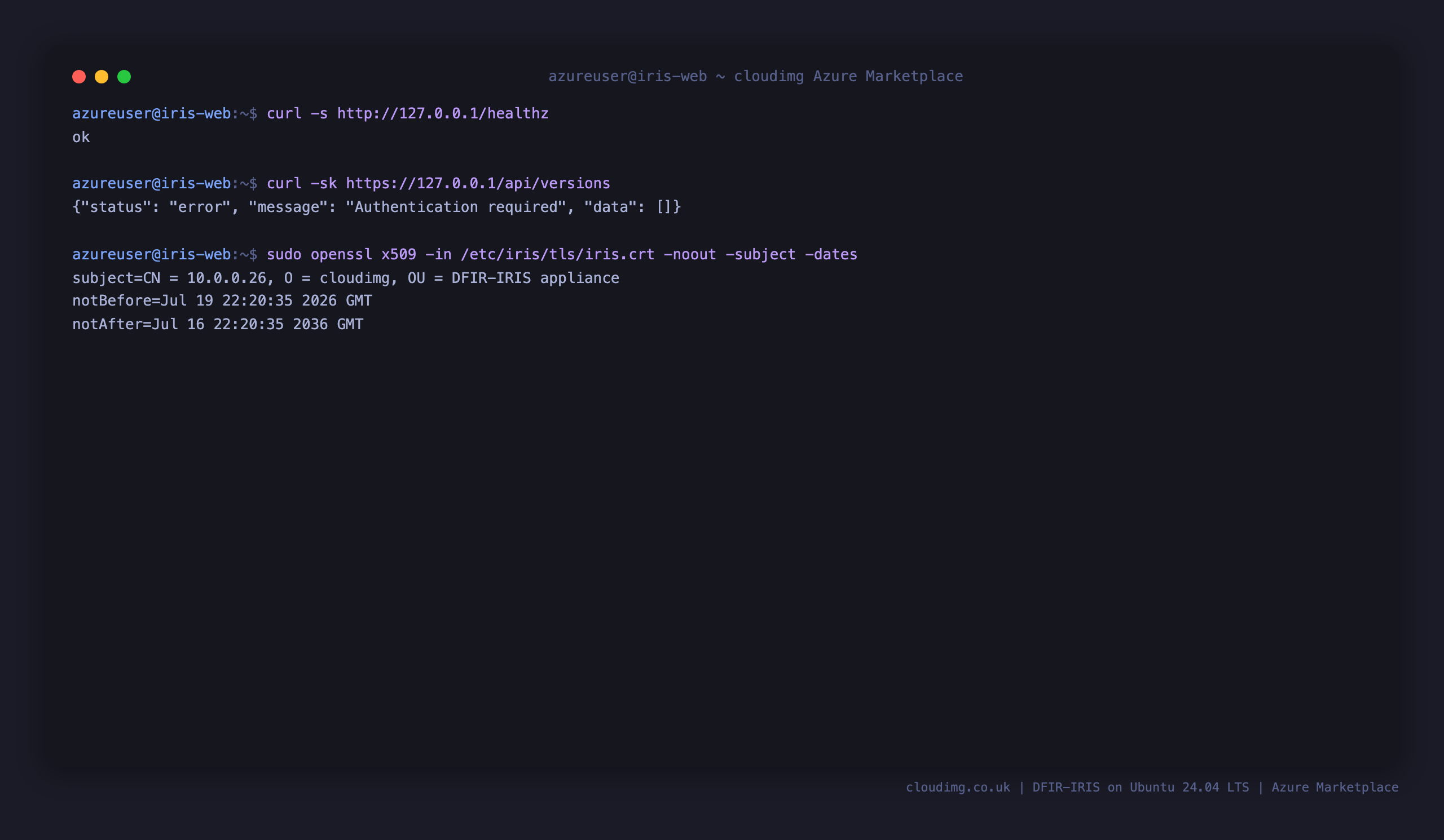1444x840 pixels.
Task: Click the terminal title 'azureuser@iris-web ~ cloudimg Azure Marketplace'
Action: point(755,76)
